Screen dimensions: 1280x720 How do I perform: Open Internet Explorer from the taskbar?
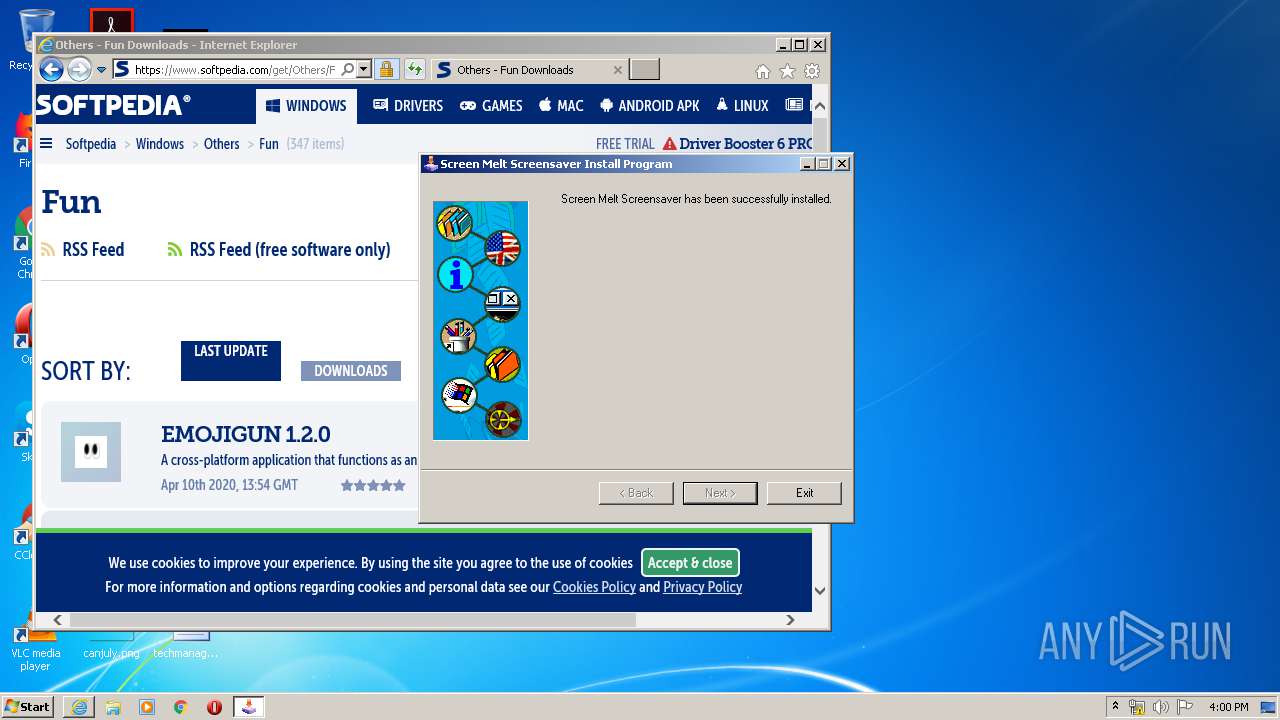tap(79, 707)
